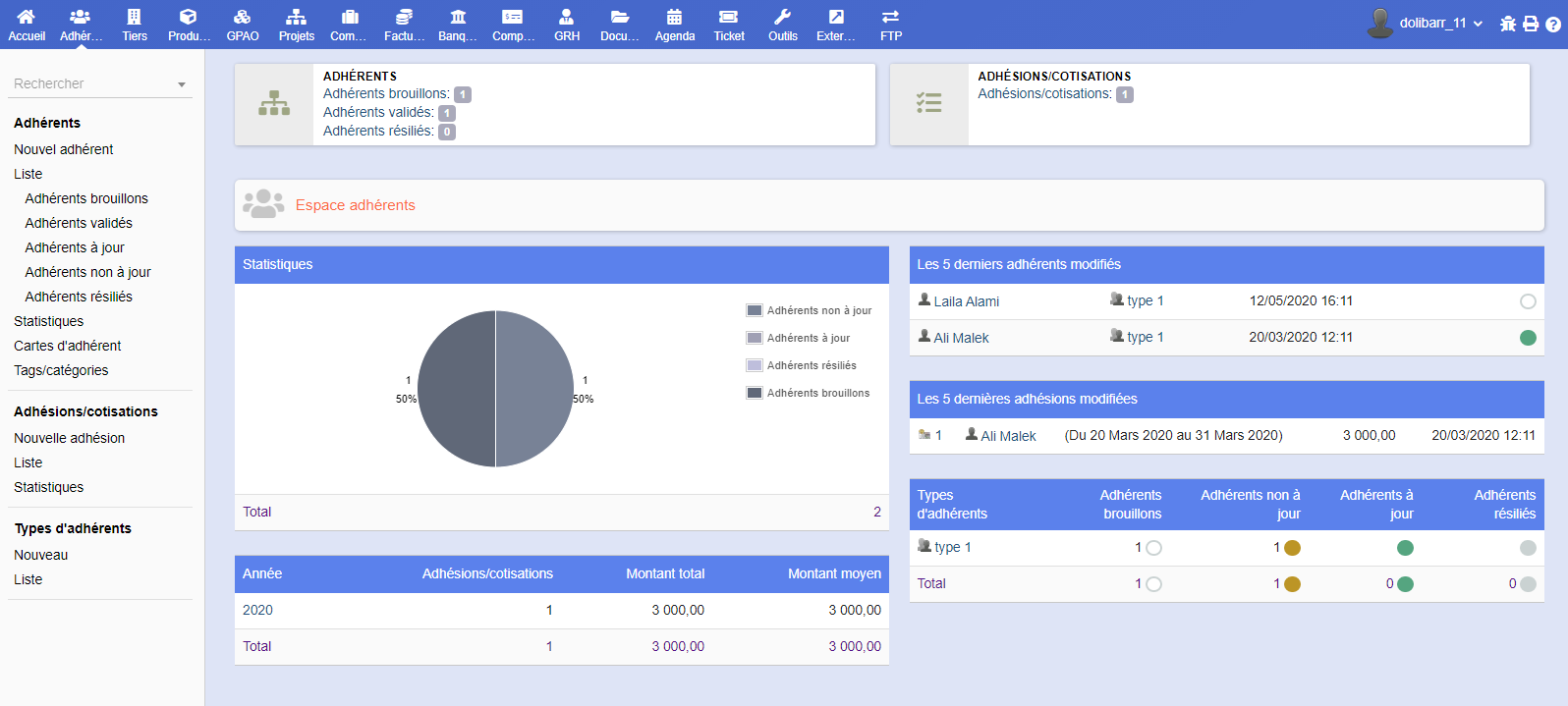Open the Laila Alami member link
1568x706 pixels.
point(966,301)
